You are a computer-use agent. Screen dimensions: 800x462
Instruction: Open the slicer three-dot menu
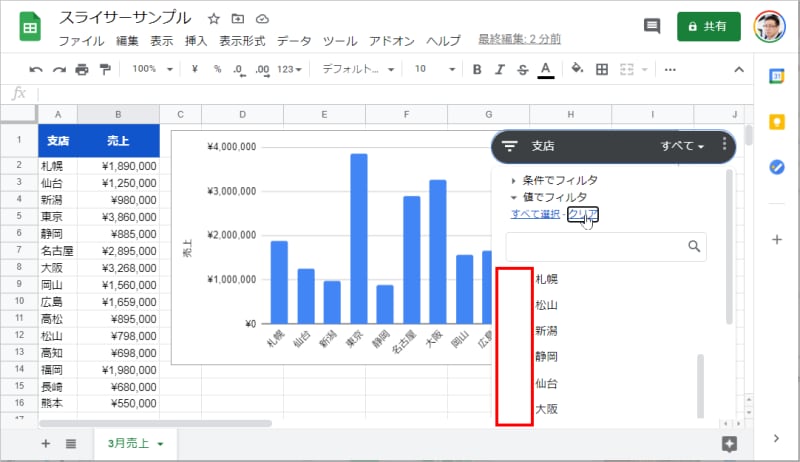(724, 144)
